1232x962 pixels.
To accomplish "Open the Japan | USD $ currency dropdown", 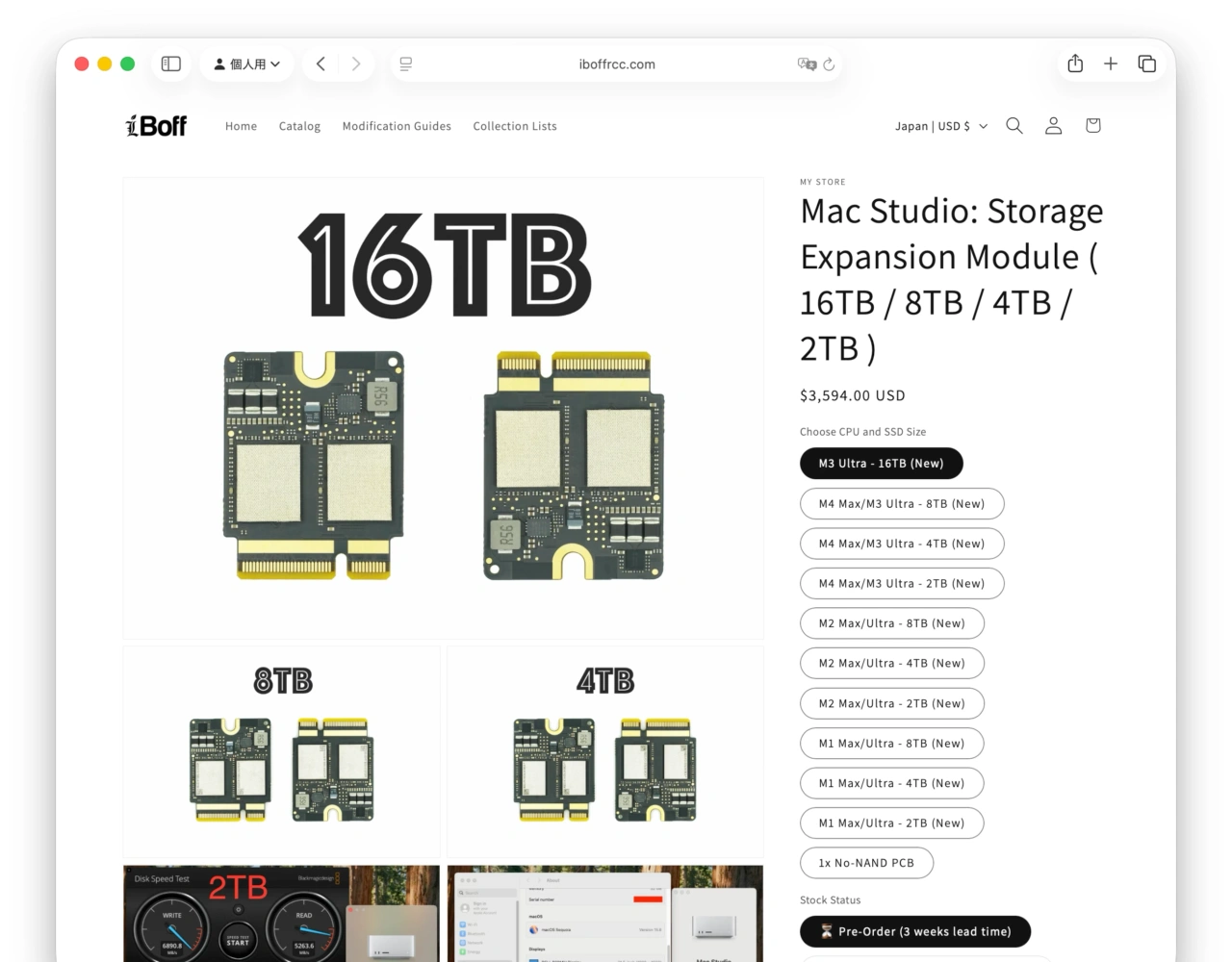I will [940, 125].
